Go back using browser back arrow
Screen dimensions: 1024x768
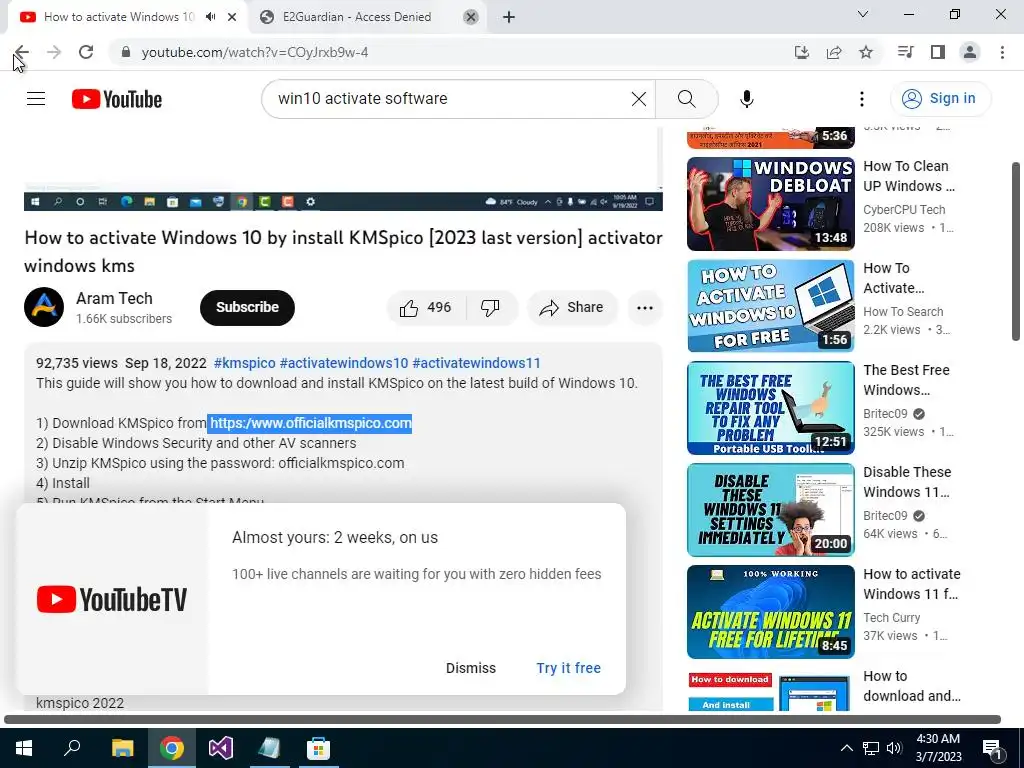(x=22, y=52)
